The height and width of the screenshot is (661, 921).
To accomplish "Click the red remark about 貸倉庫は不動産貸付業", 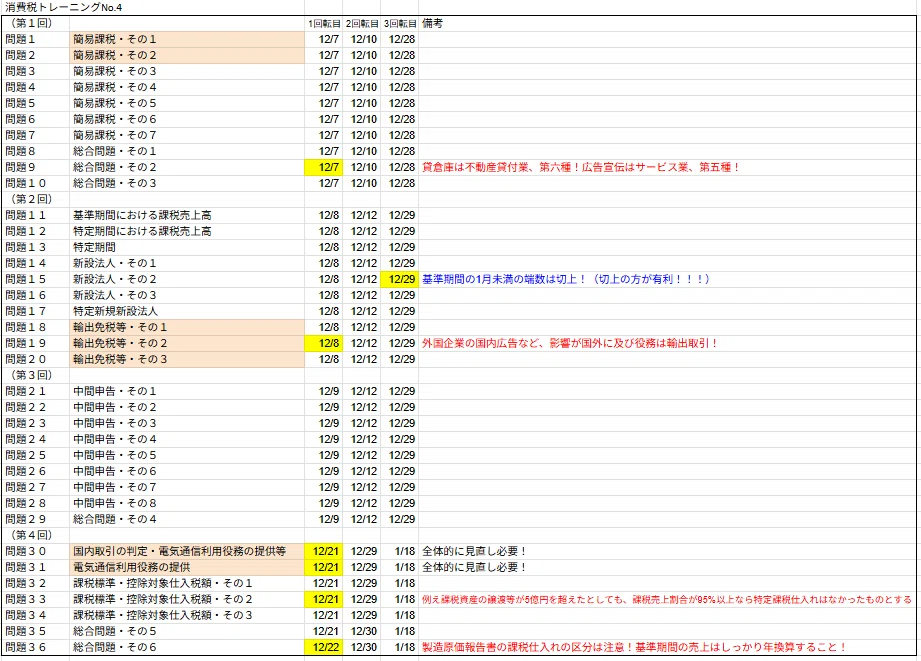I will click(580, 167).
